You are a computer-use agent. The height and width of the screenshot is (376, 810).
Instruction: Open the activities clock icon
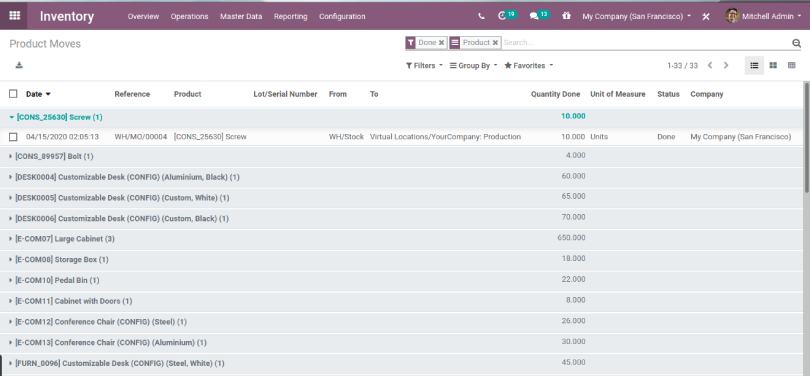[502, 16]
